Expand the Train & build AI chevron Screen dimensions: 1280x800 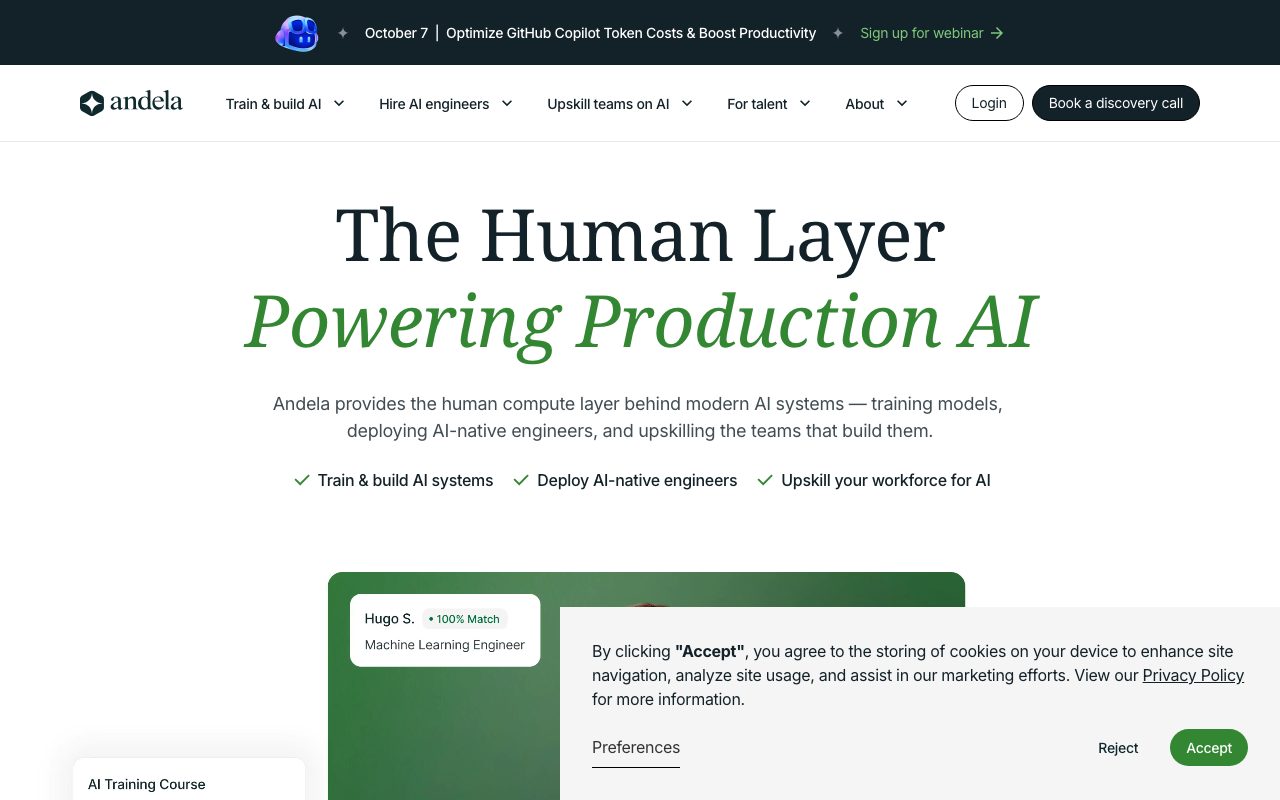[339, 103]
